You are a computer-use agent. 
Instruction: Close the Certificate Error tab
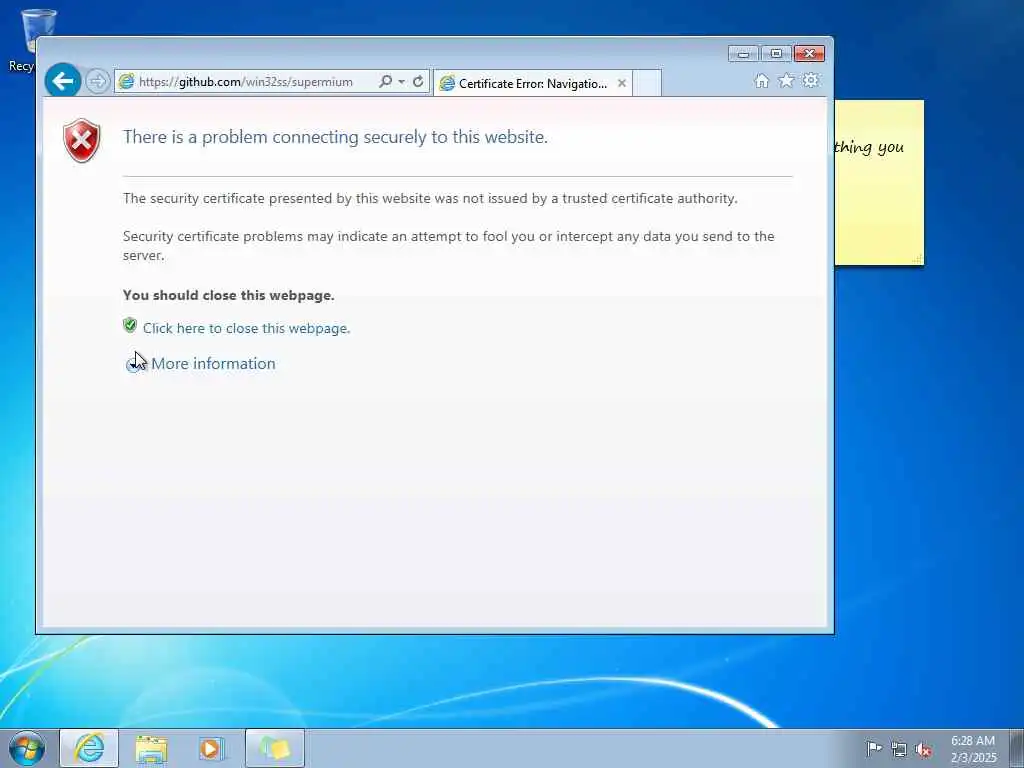622,83
